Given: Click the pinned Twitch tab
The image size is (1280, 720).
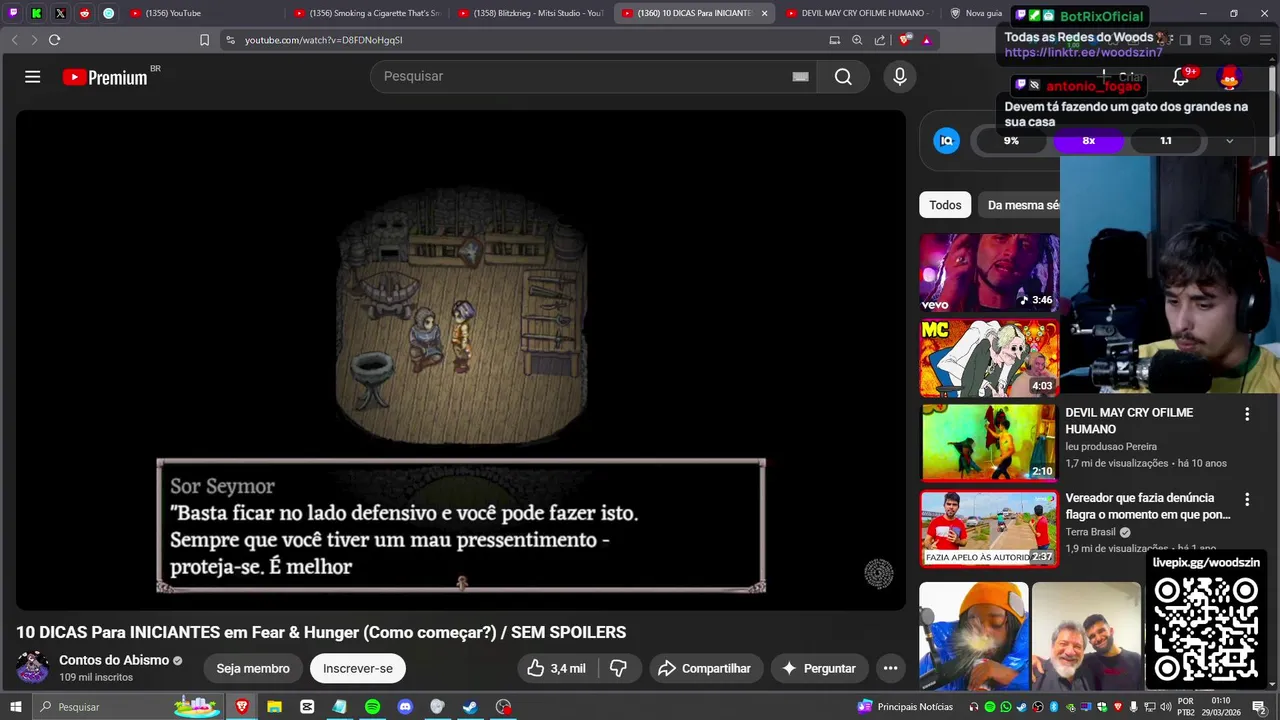Looking at the screenshot, I should (13, 13).
